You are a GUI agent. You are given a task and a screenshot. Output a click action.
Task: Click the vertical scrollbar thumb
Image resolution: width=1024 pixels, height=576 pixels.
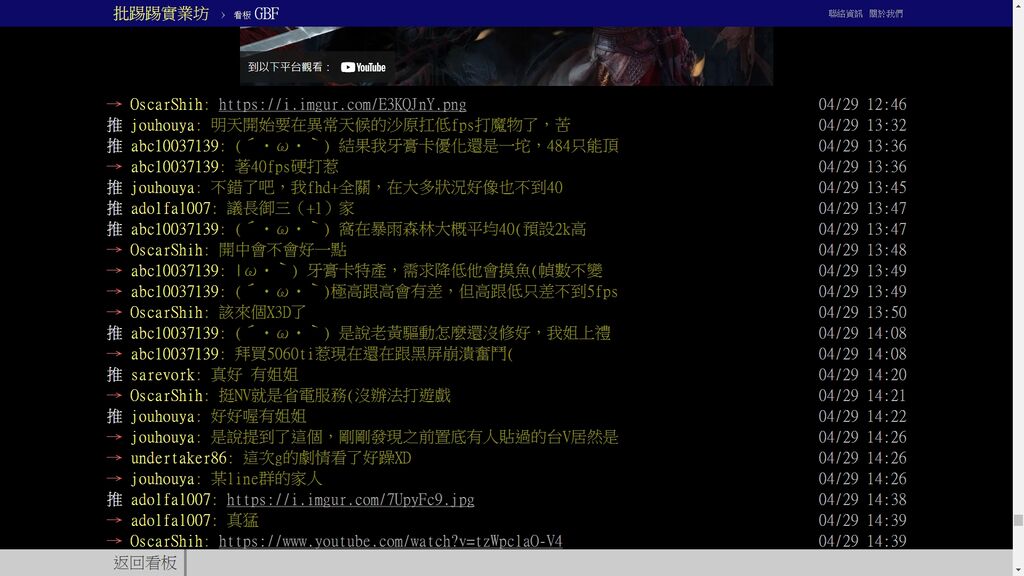[1018, 520]
